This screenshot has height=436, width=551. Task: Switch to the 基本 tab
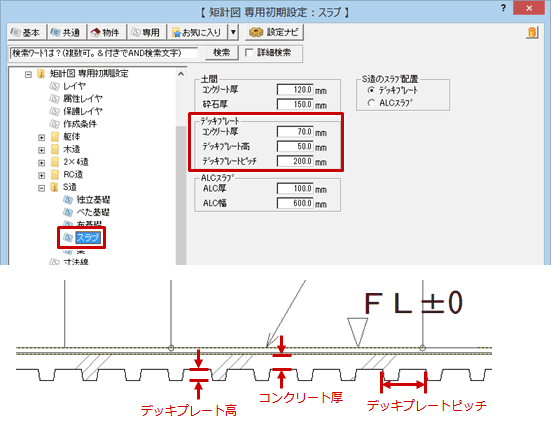pos(27,33)
